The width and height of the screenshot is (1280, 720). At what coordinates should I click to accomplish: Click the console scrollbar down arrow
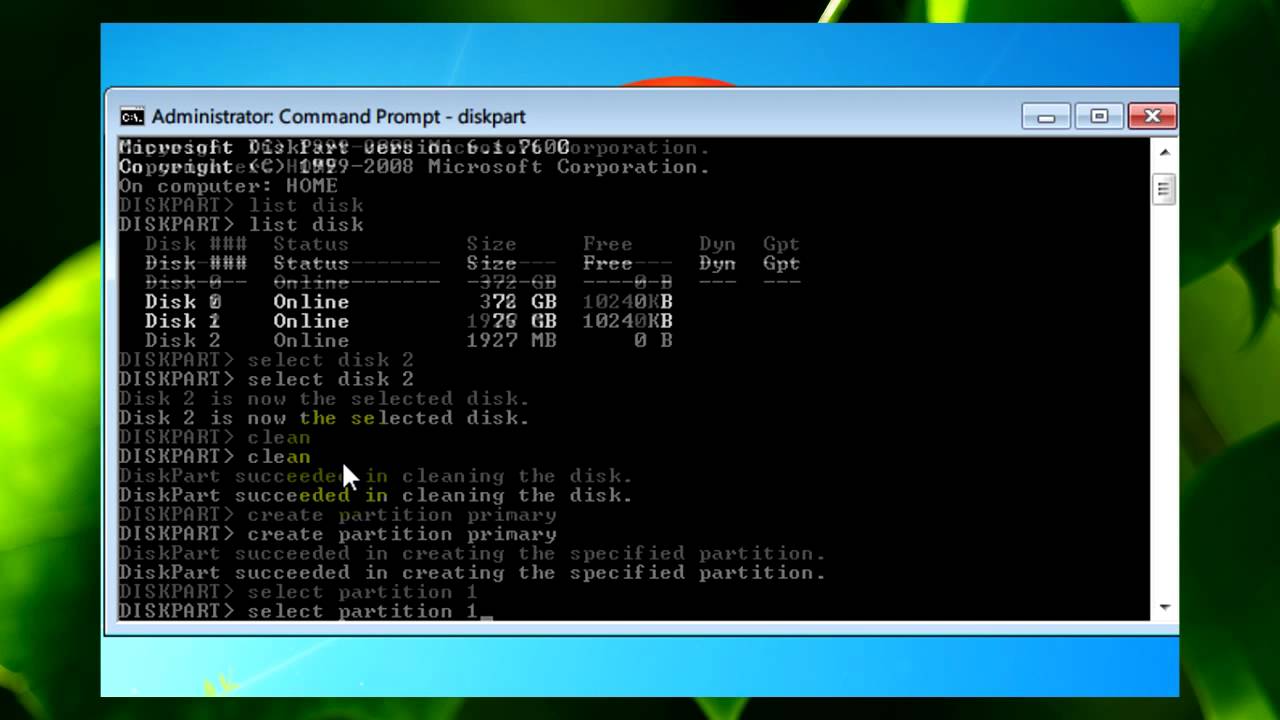[x=1164, y=607]
